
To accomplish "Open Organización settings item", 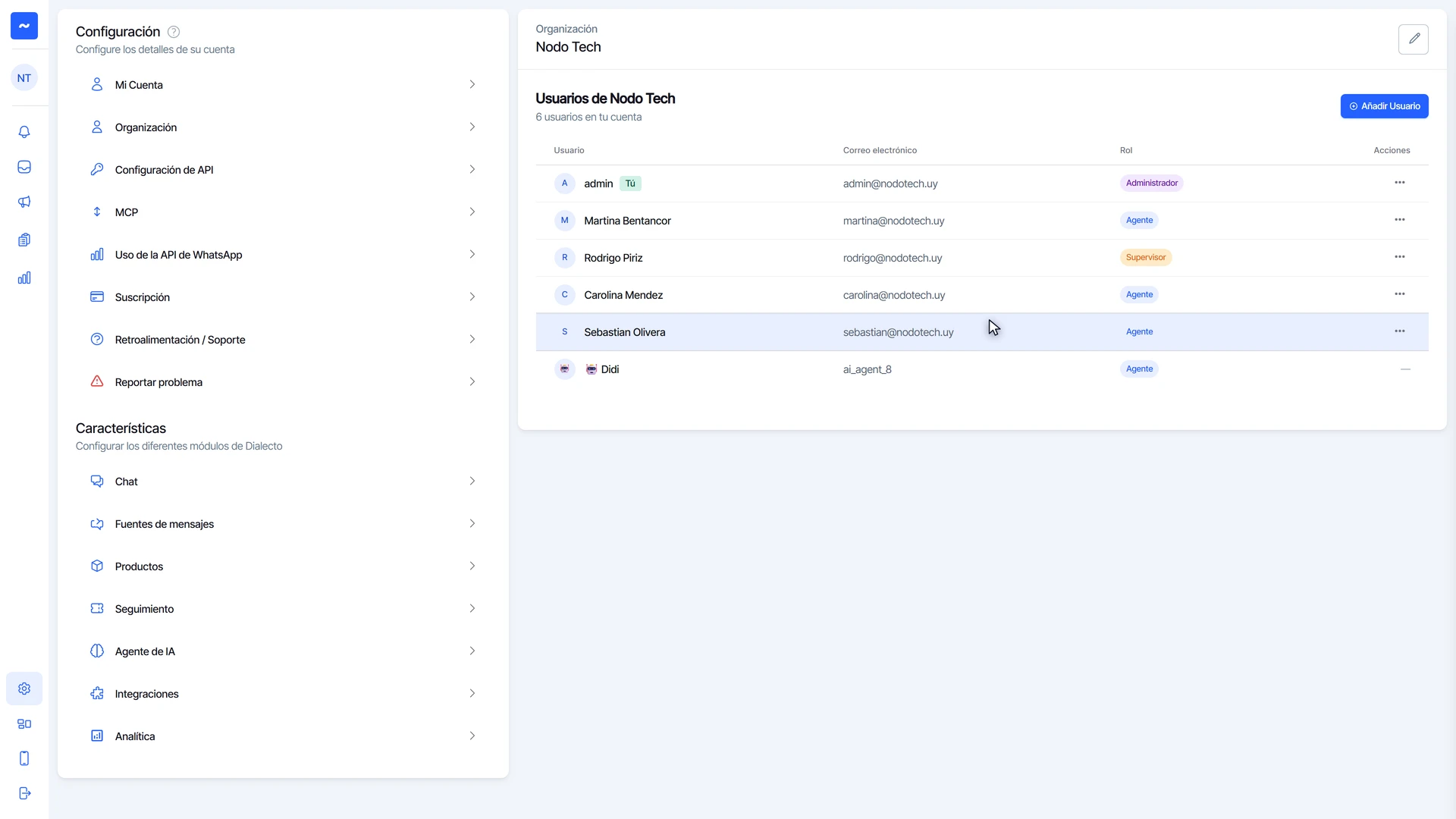I will coord(283,127).
